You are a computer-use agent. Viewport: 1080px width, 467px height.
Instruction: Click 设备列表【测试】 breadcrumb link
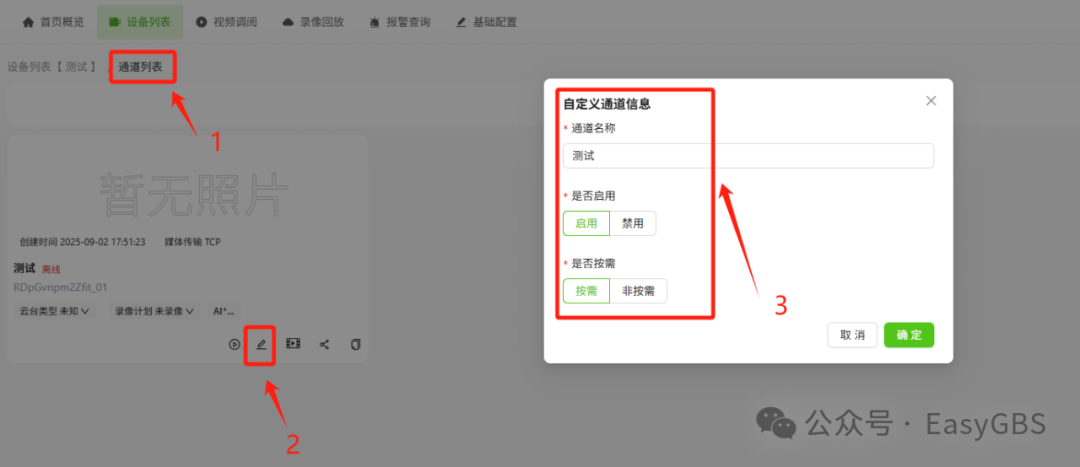tap(52, 68)
